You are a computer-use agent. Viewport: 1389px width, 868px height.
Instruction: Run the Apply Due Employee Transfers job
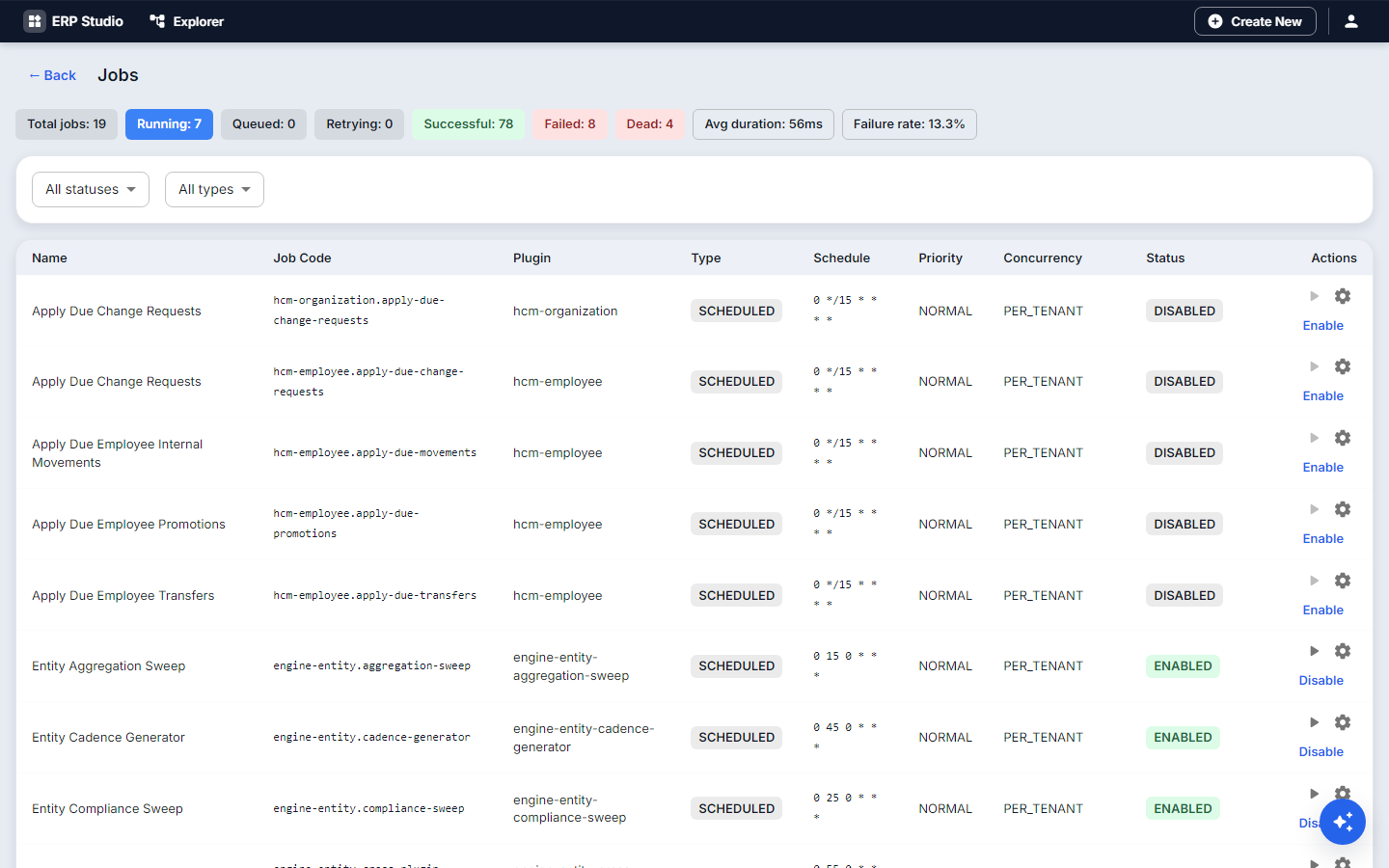click(x=1314, y=581)
